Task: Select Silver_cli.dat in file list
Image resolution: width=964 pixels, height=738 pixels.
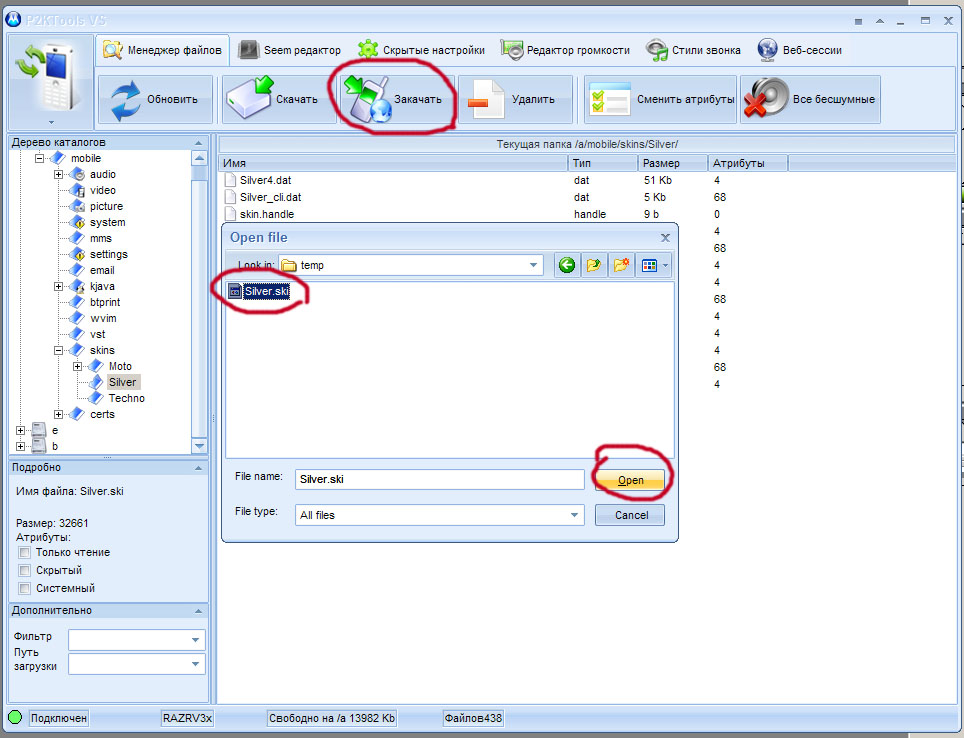Action: point(270,197)
